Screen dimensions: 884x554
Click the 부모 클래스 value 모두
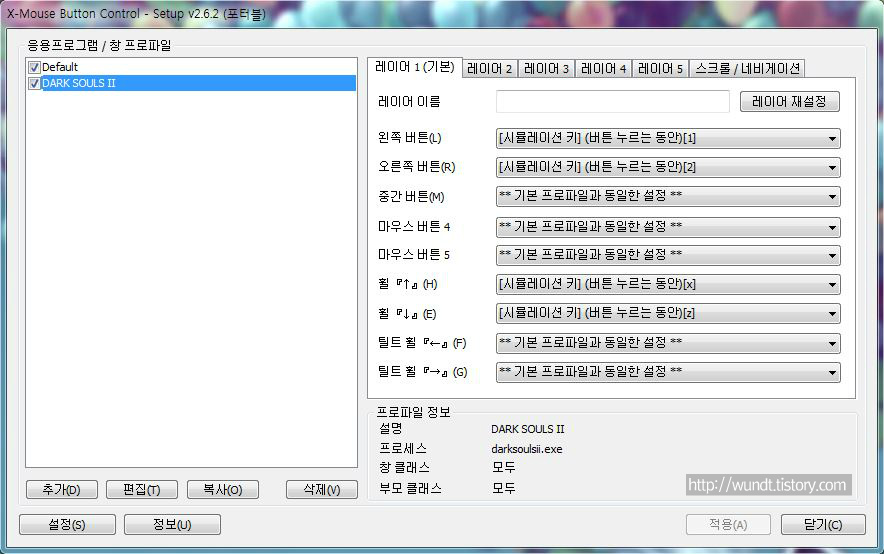tap(503, 488)
